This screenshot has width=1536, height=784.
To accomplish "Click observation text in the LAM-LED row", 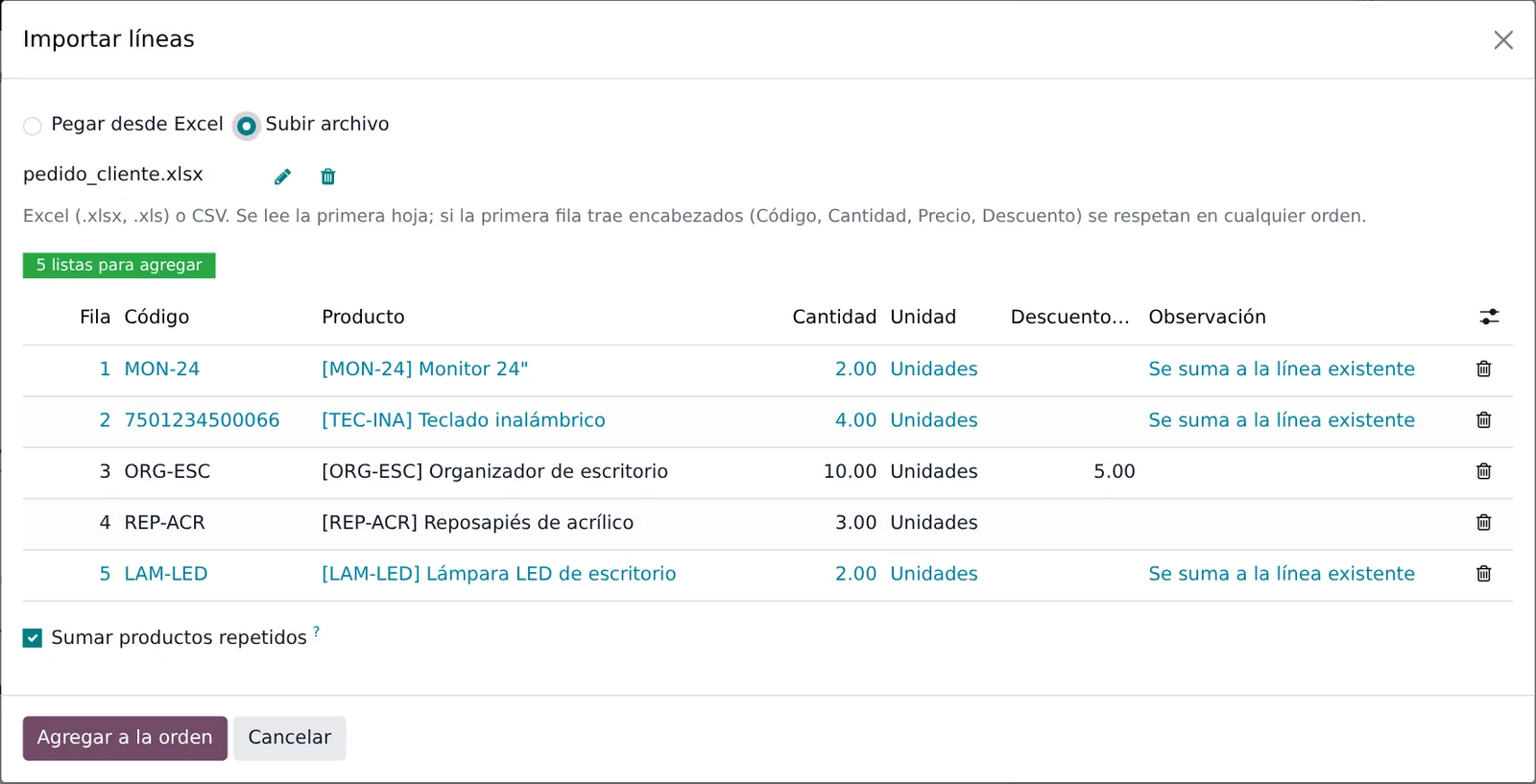I will 1281,574.
